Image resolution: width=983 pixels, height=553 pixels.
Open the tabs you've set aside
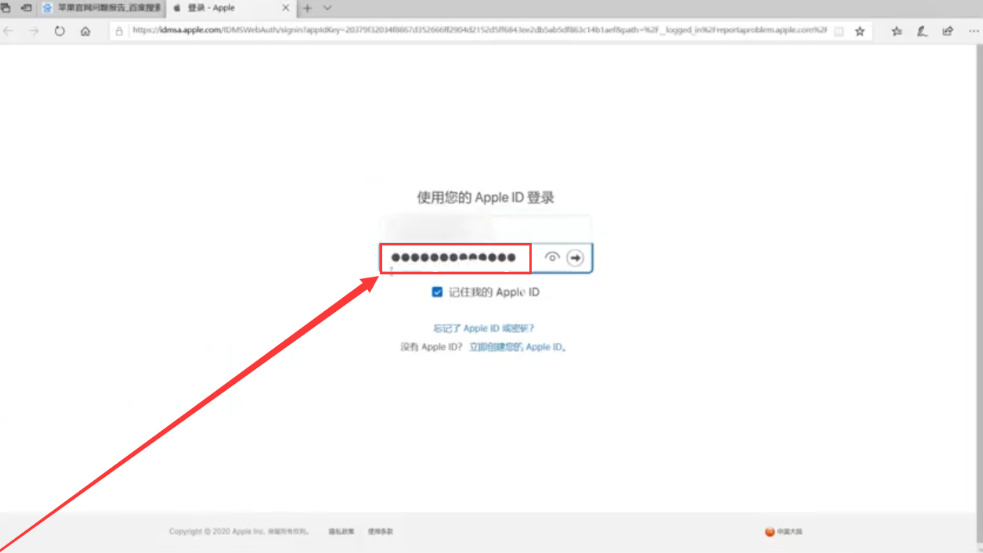pos(6,8)
